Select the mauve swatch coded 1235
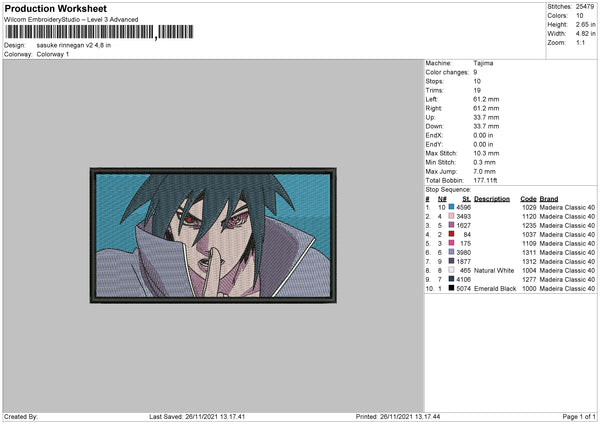600x424 pixels. point(452,225)
